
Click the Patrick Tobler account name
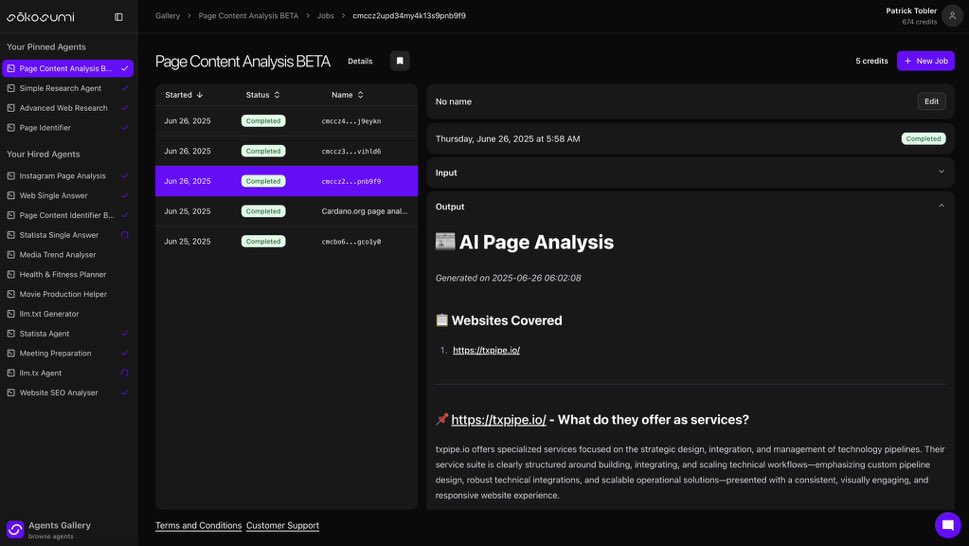pos(911,11)
